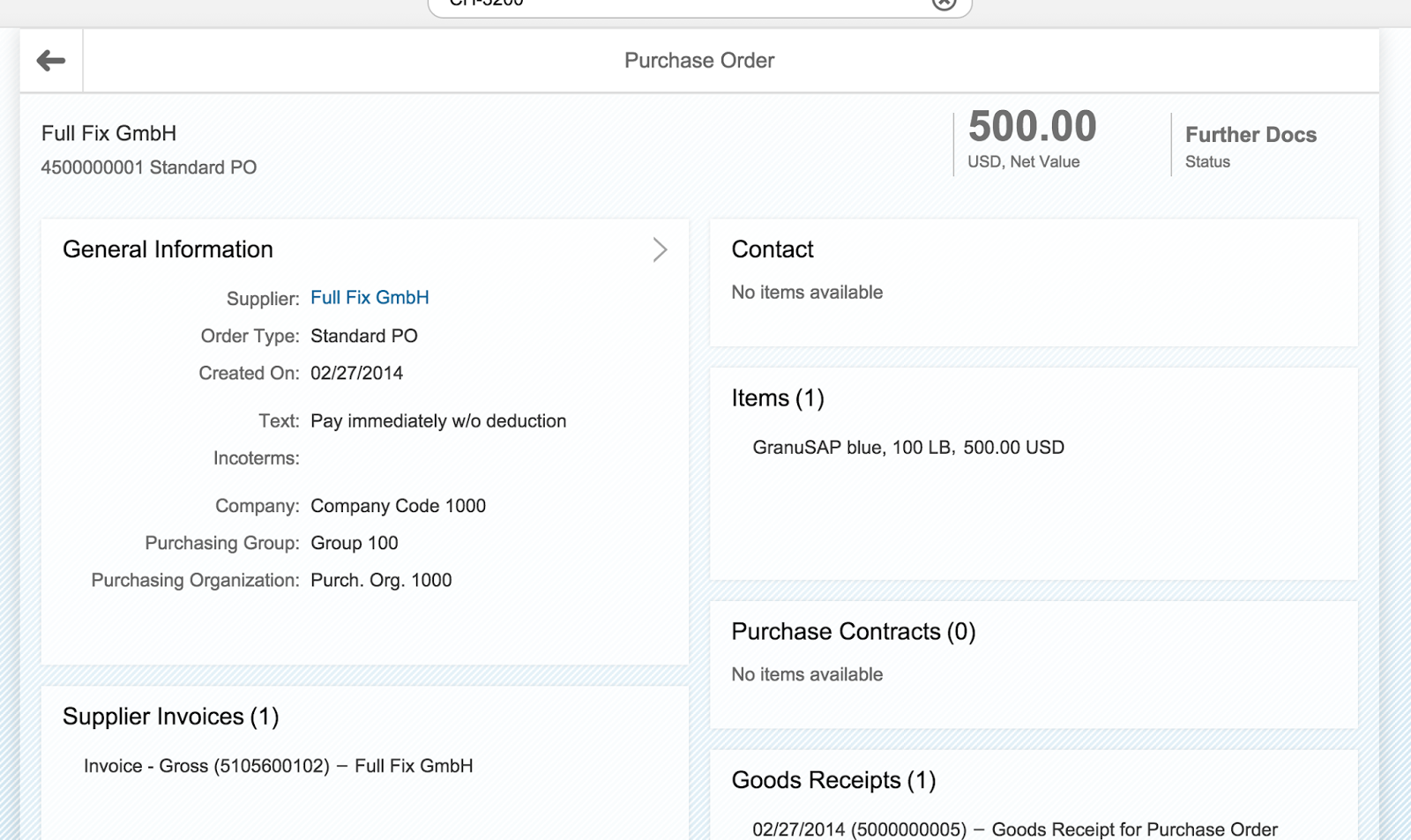
Task: Expand General Information with the chevron arrow
Action: pyautogui.click(x=660, y=249)
